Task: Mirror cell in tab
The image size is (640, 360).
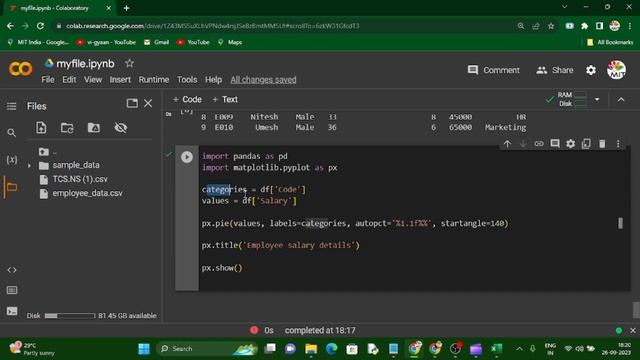Action: pyautogui.click(x=586, y=144)
